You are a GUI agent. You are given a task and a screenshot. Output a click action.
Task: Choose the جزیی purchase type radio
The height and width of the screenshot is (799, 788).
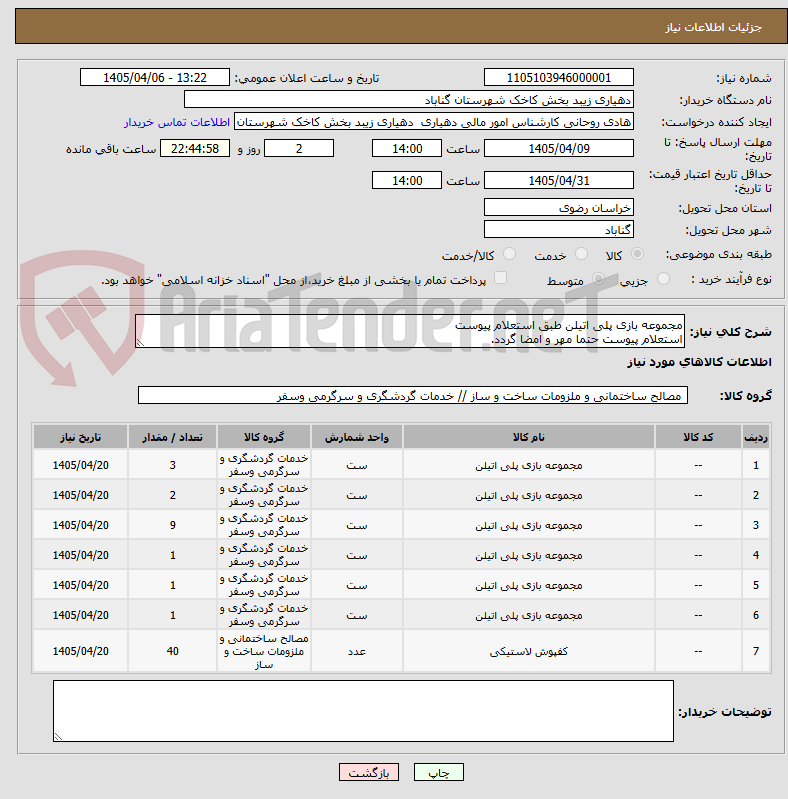[x=663, y=279]
